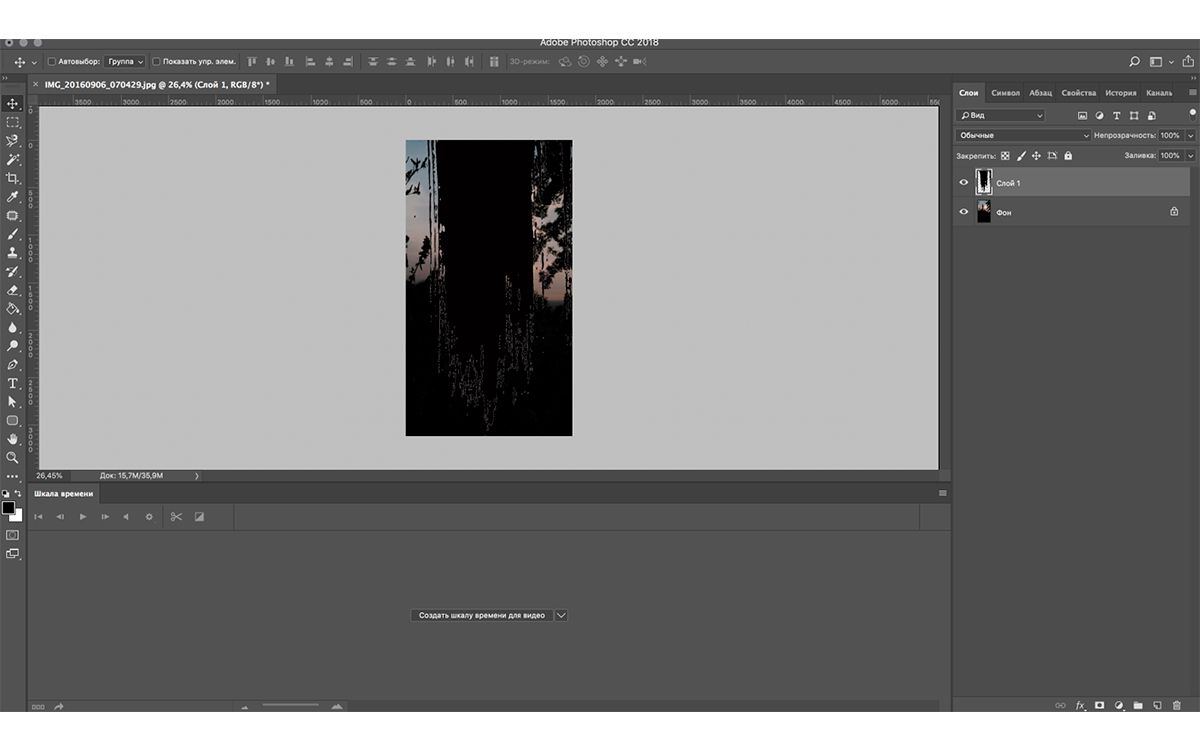Switch to the Абзац tab
Image resolution: width=1200 pixels, height=750 pixels.
pyautogui.click(x=1041, y=93)
